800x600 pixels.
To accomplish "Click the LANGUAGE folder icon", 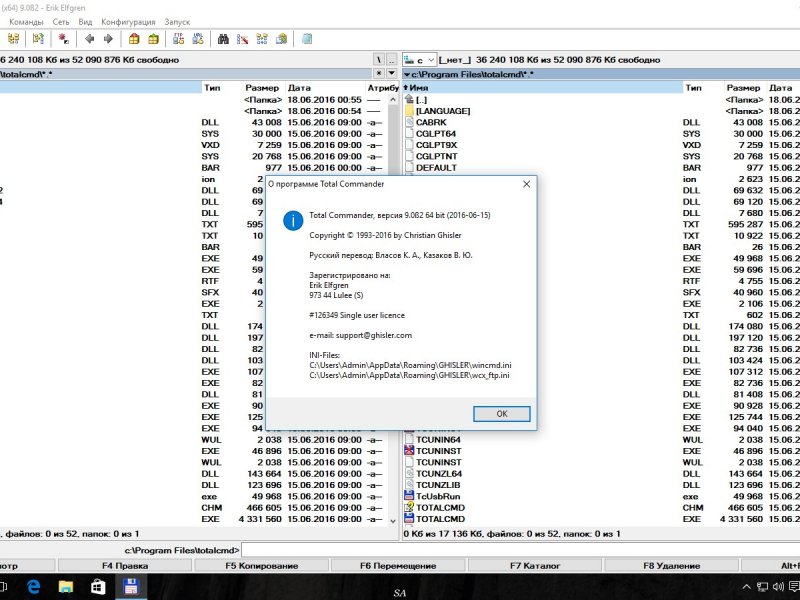I will (x=409, y=111).
